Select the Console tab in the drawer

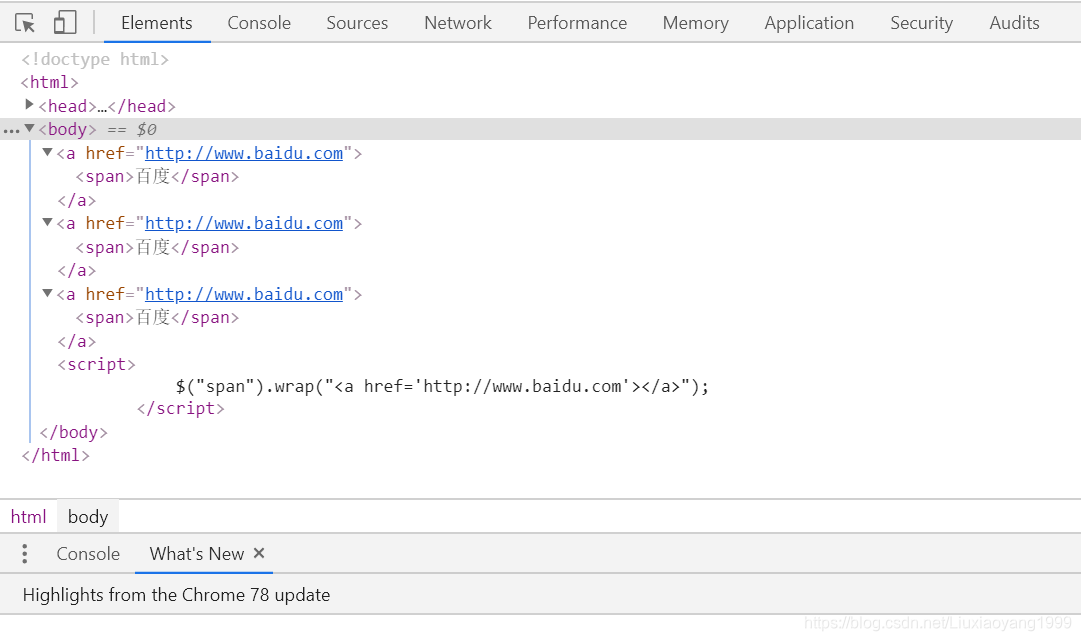pyautogui.click(x=88, y=554)
